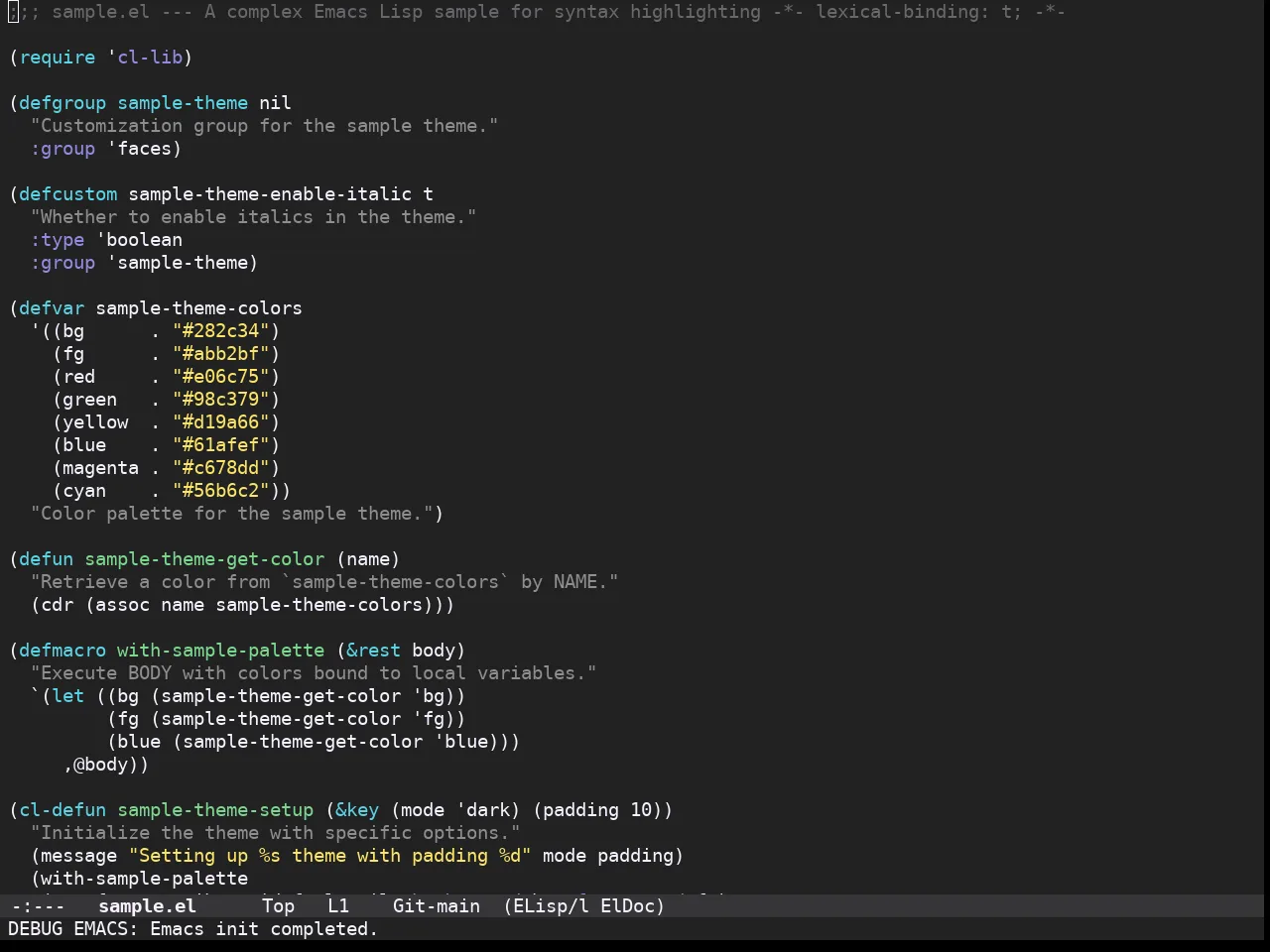Click the 'dark default value
The image size is (1270, 952).
click(483, 810)
